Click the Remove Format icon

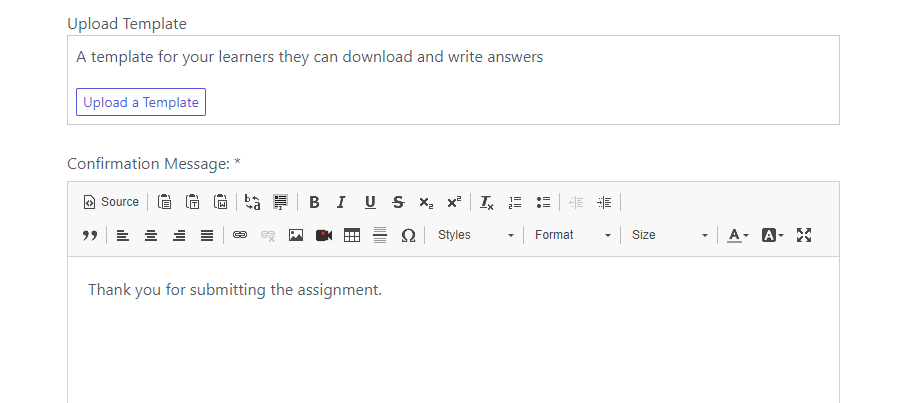point(487,202)
